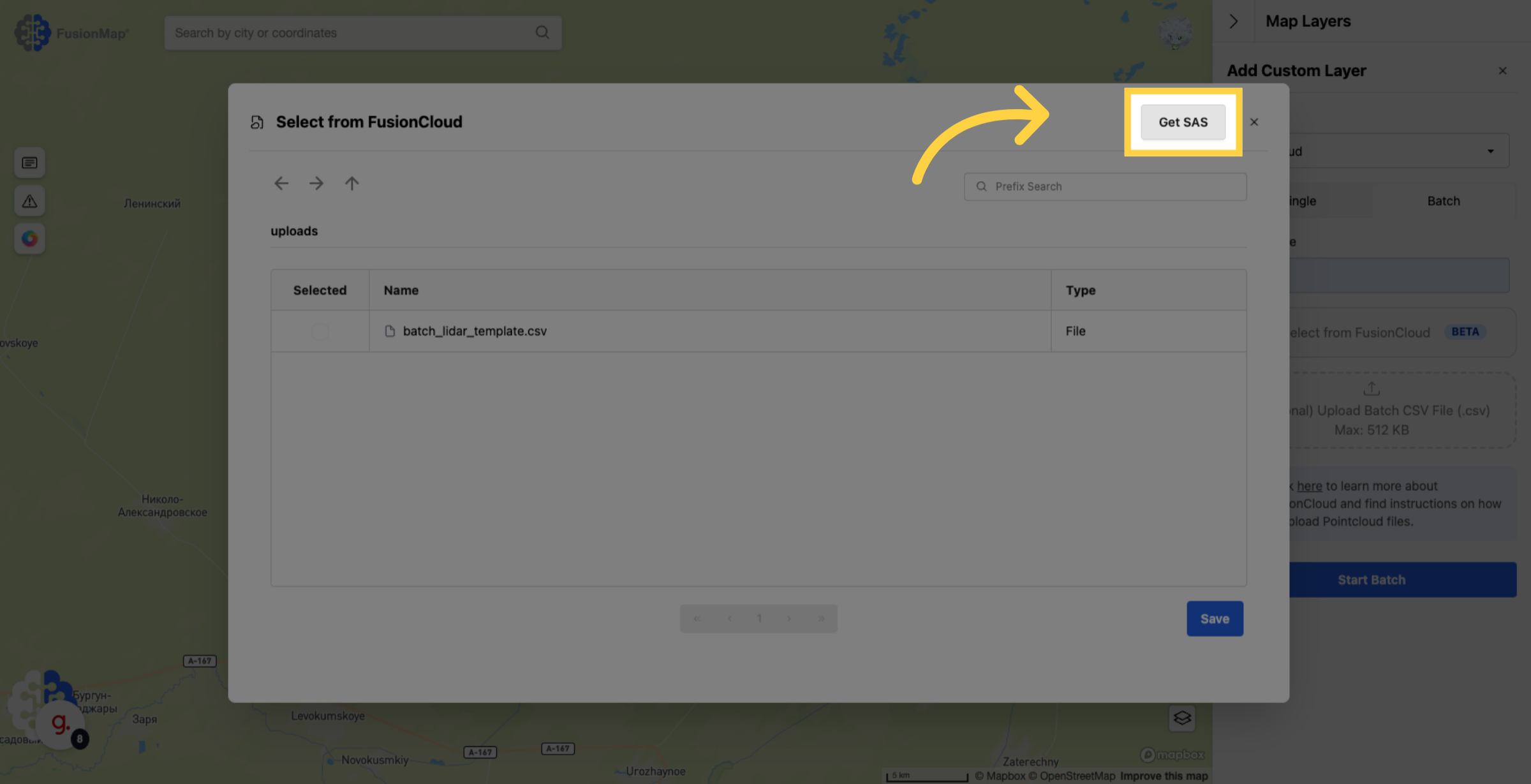The width and height of the screenshot is (1531, 784).
Task: Switch to the Batch tab
Action: pos(1444,201)
